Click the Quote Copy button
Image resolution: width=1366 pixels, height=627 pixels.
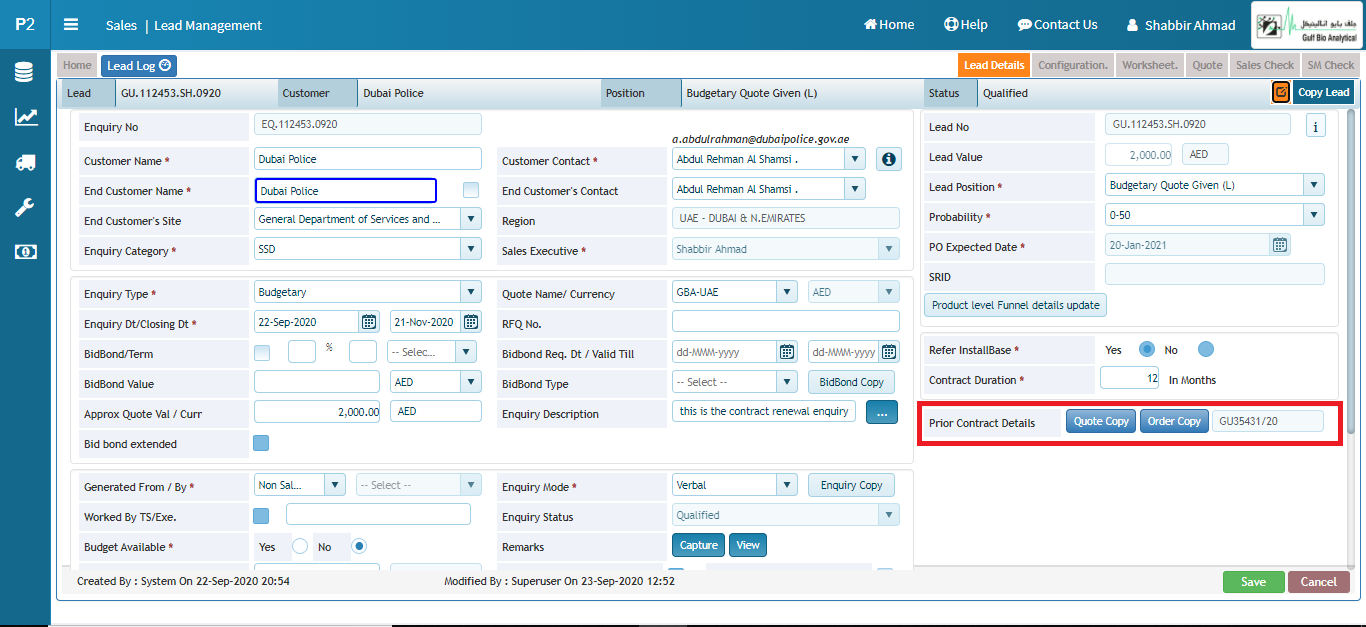tap(1101, 421)
